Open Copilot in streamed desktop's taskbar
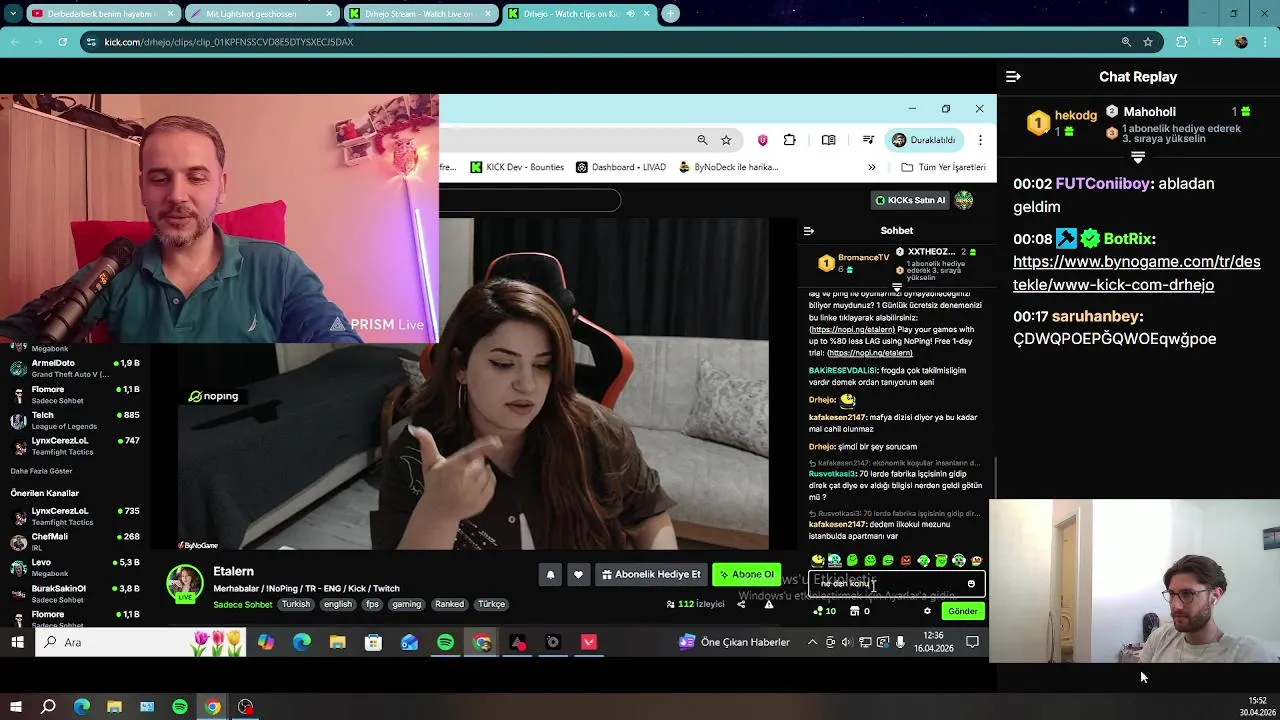The width and height of the screenshot is (1280, 720). [x=266, y=642]
